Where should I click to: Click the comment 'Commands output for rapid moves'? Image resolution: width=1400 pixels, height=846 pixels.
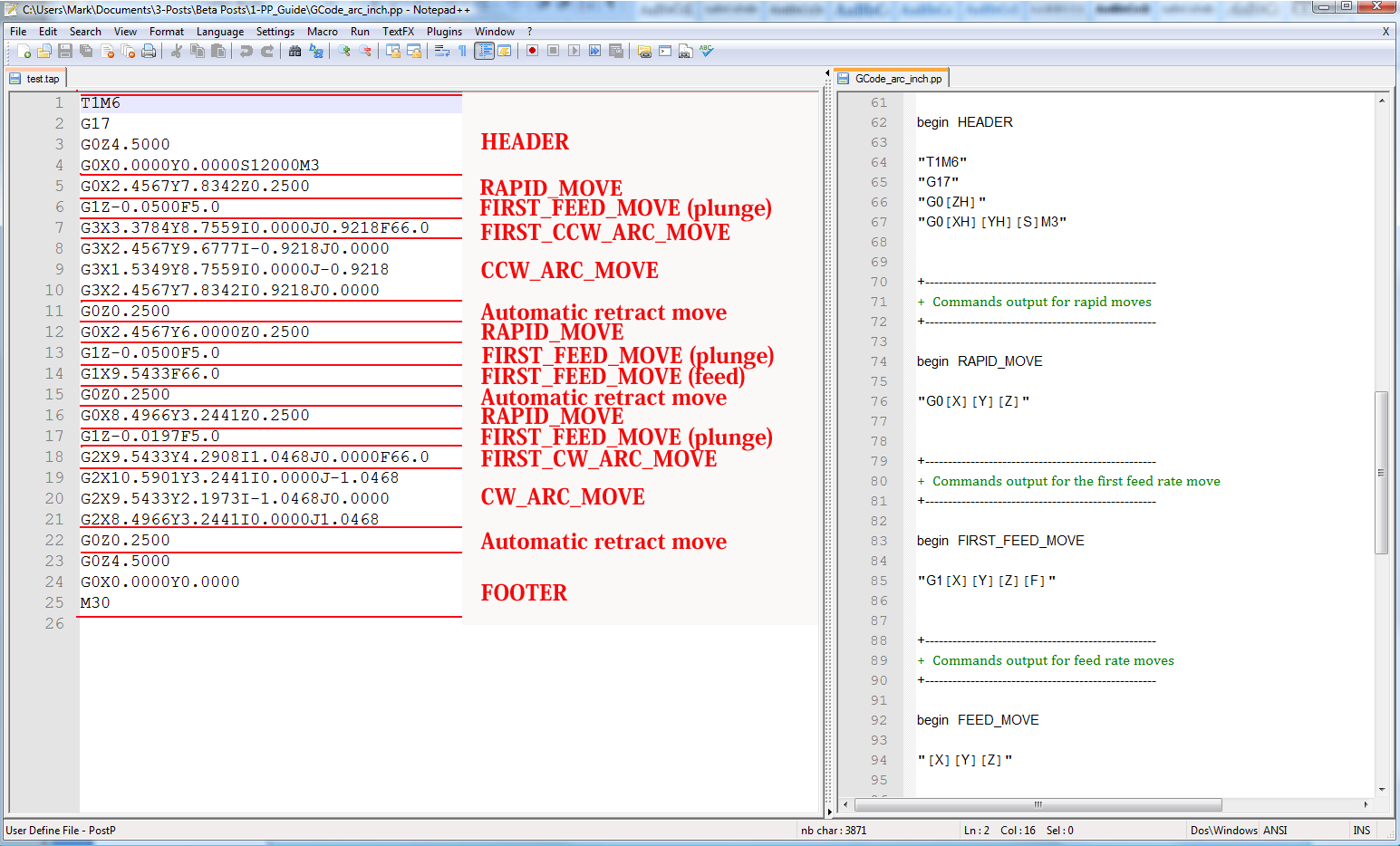(x=1042, y=302)
